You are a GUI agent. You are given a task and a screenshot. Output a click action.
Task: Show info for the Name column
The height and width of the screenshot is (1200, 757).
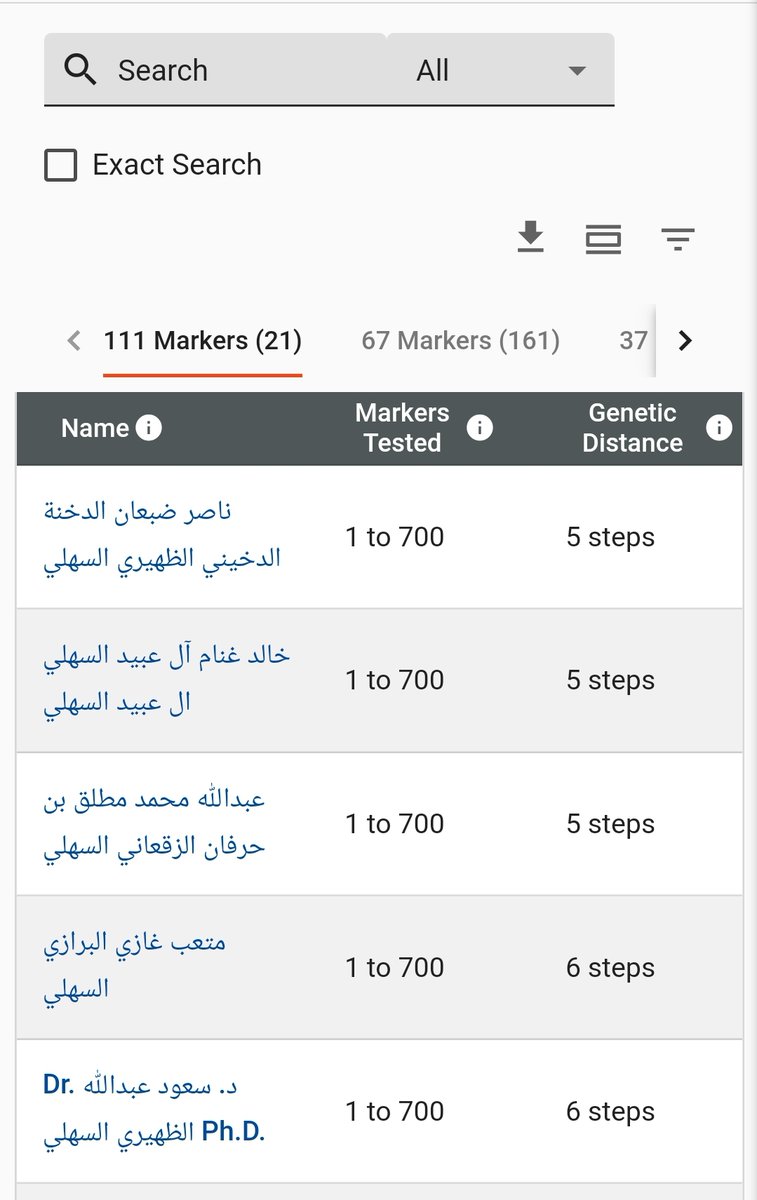click(x=148, y=428)
